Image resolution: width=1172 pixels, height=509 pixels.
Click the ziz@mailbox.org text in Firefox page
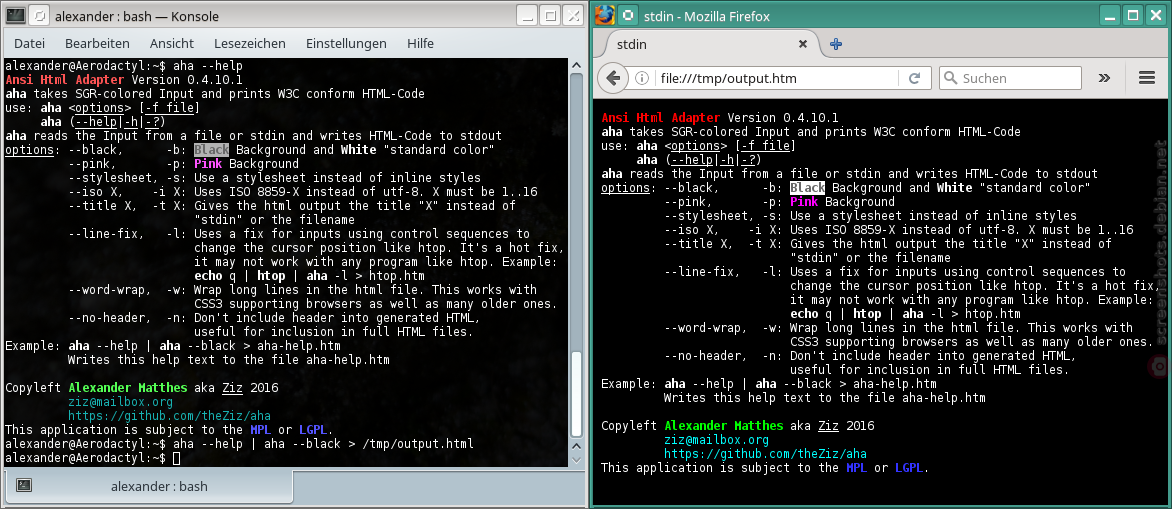pyautogui.click(x=716, y=440)
